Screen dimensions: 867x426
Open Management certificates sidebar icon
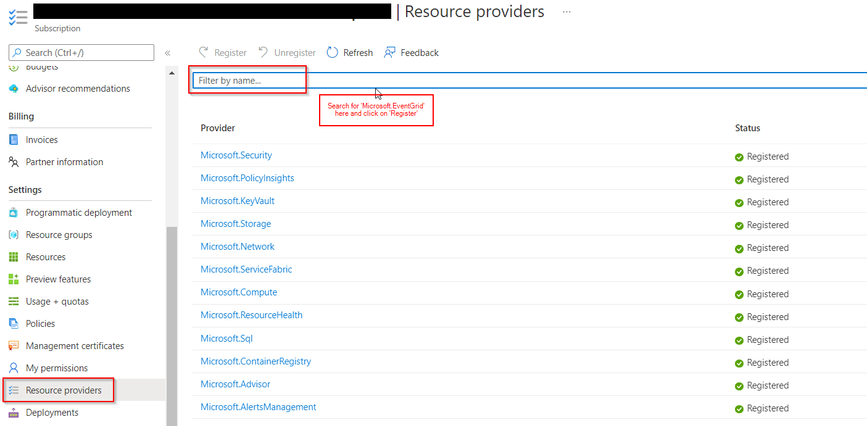click(14, 346)
